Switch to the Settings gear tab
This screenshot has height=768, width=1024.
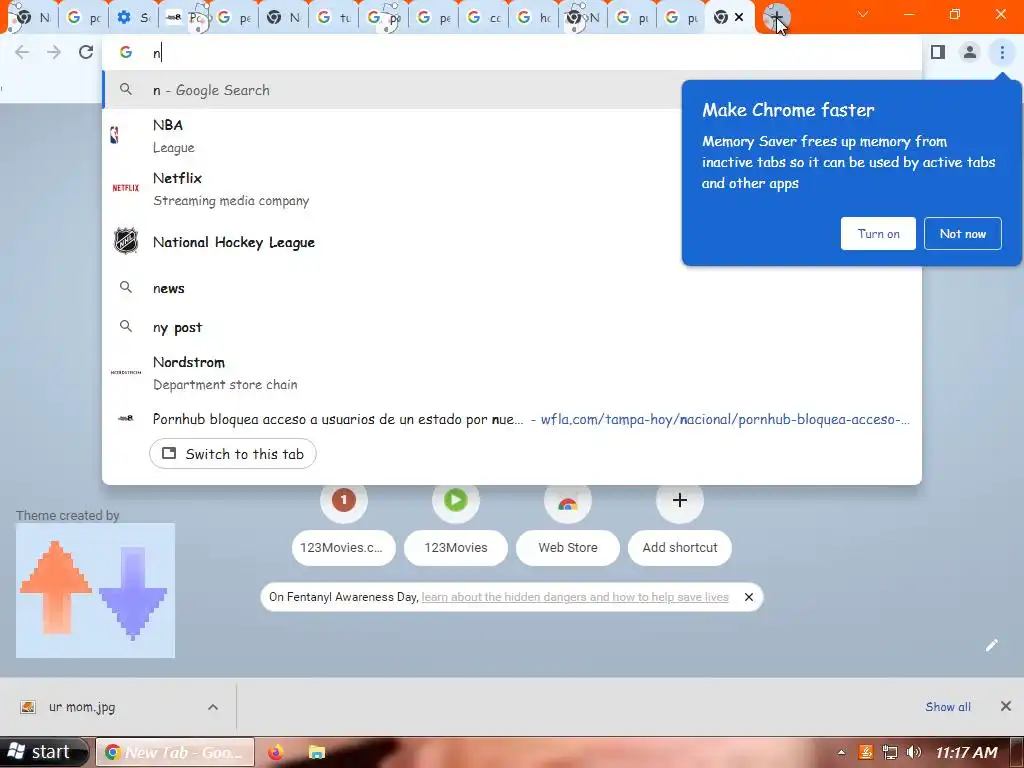[x=133, y=18]
